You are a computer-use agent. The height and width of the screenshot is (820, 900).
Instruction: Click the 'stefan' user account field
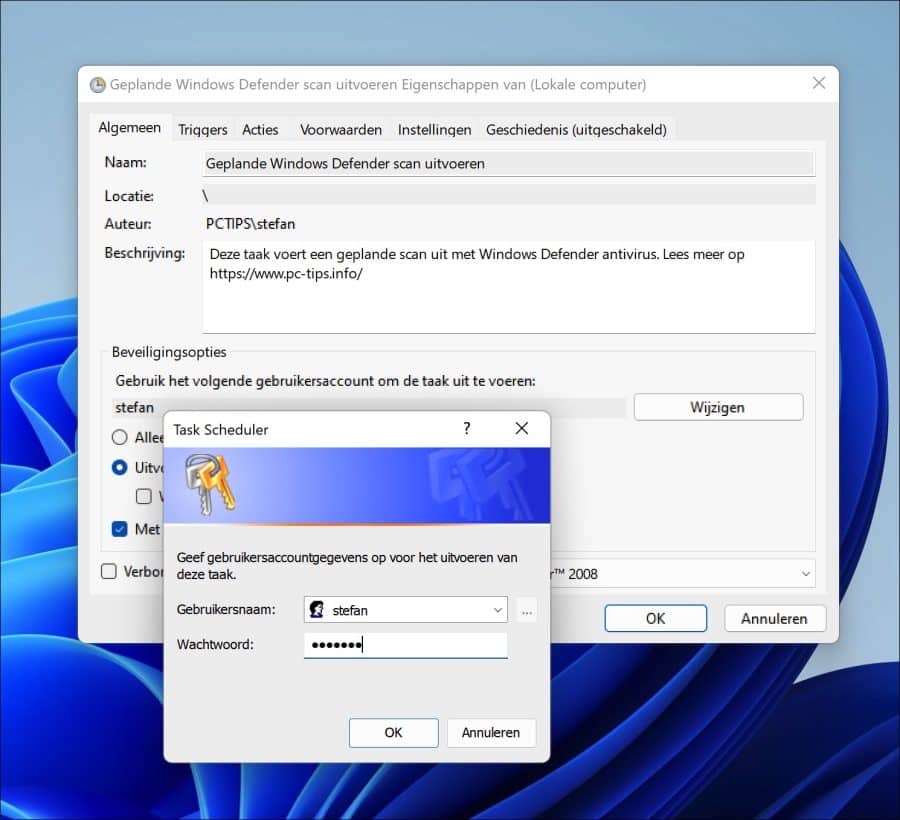pyautogui.click(x=368, y=407)
